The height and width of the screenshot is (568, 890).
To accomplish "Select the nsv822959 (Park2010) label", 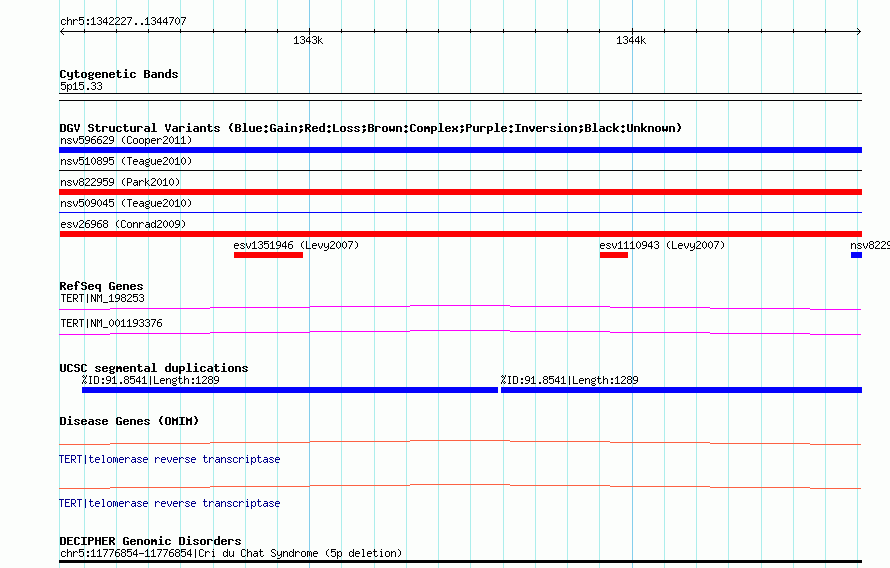I will (120, 182).
